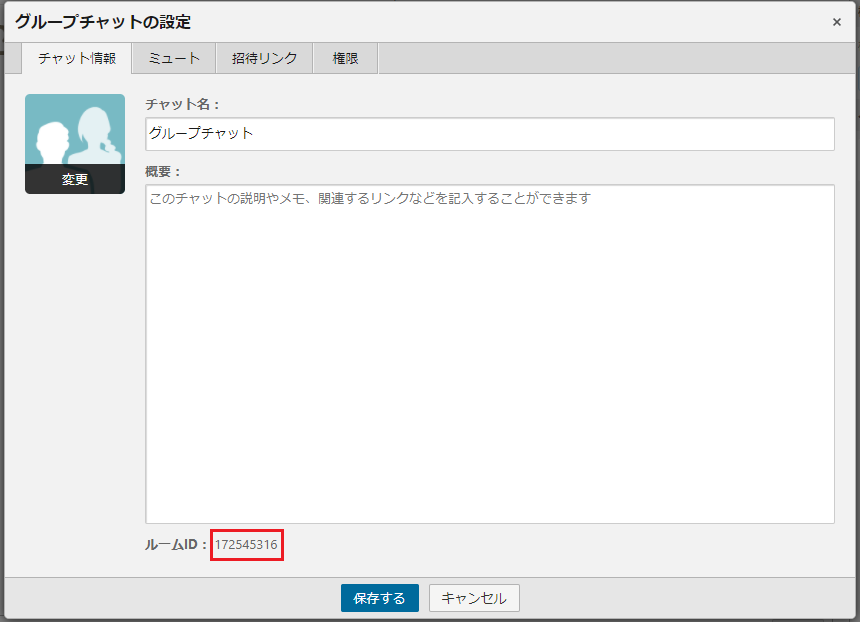Switch to the チャット情報 tab
The height and width of the screenshot is (622, 860).
(77, 58)
